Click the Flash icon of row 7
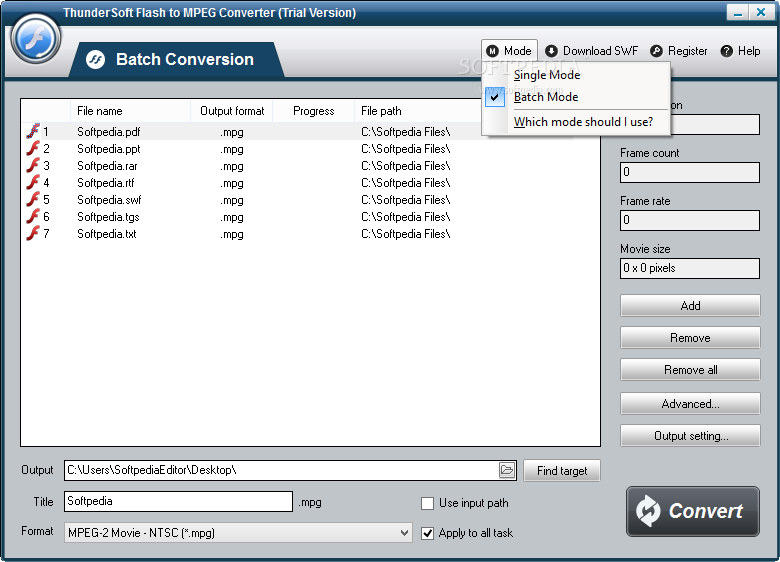This screenshot has height=562, width=780. pos(33,233)
